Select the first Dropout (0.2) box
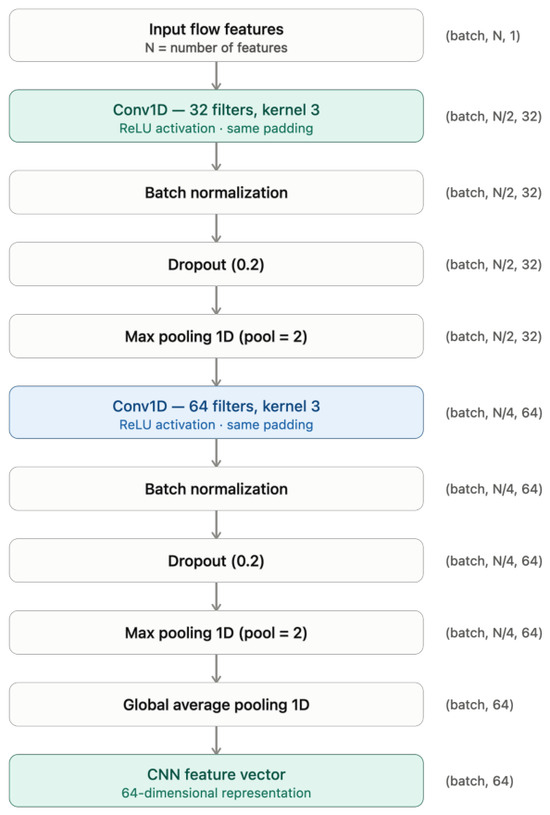550x815 pixels. click(216, 264)
